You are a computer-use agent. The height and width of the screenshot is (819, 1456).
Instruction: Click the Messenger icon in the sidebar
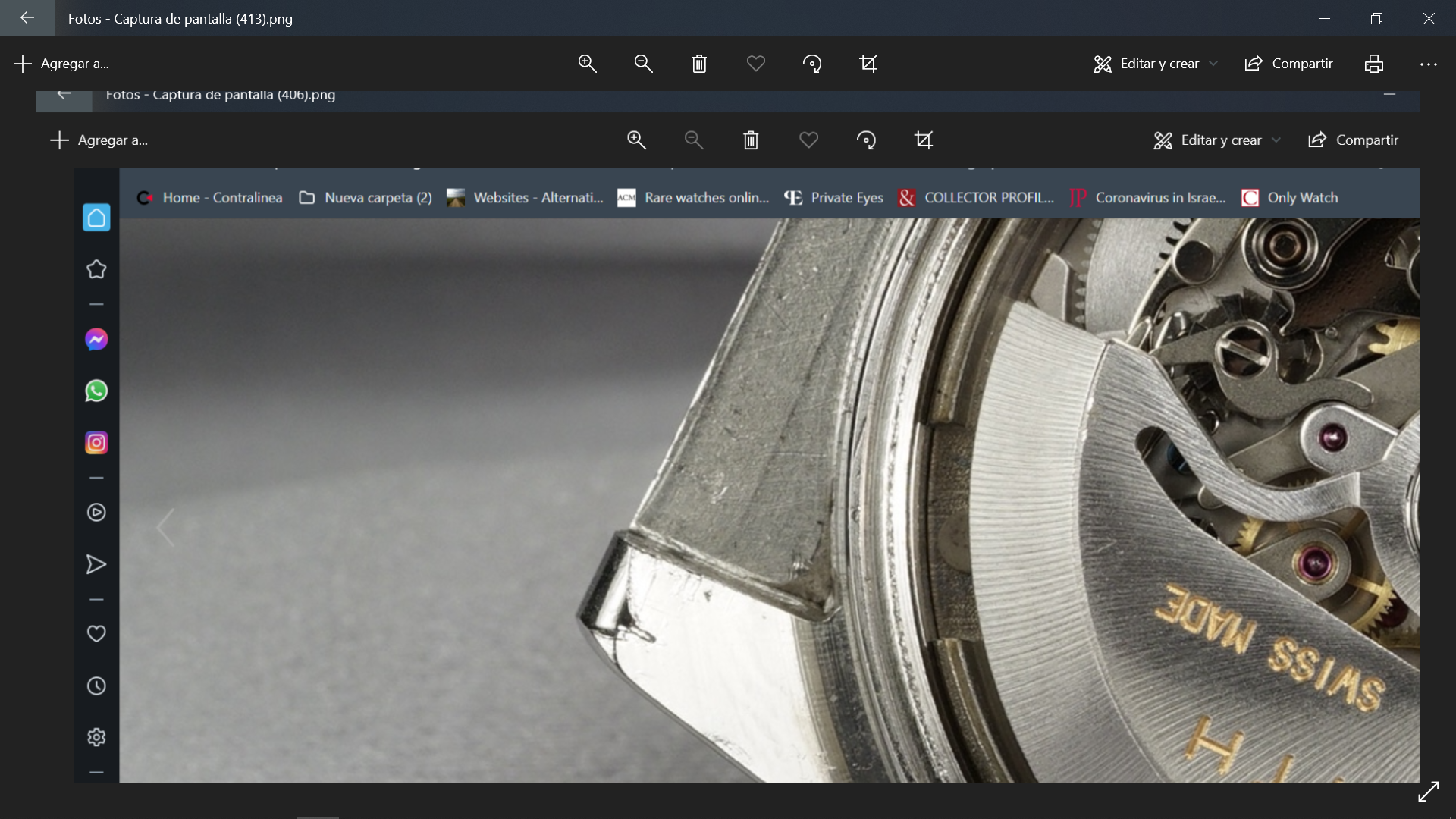[x=96, y=340]
